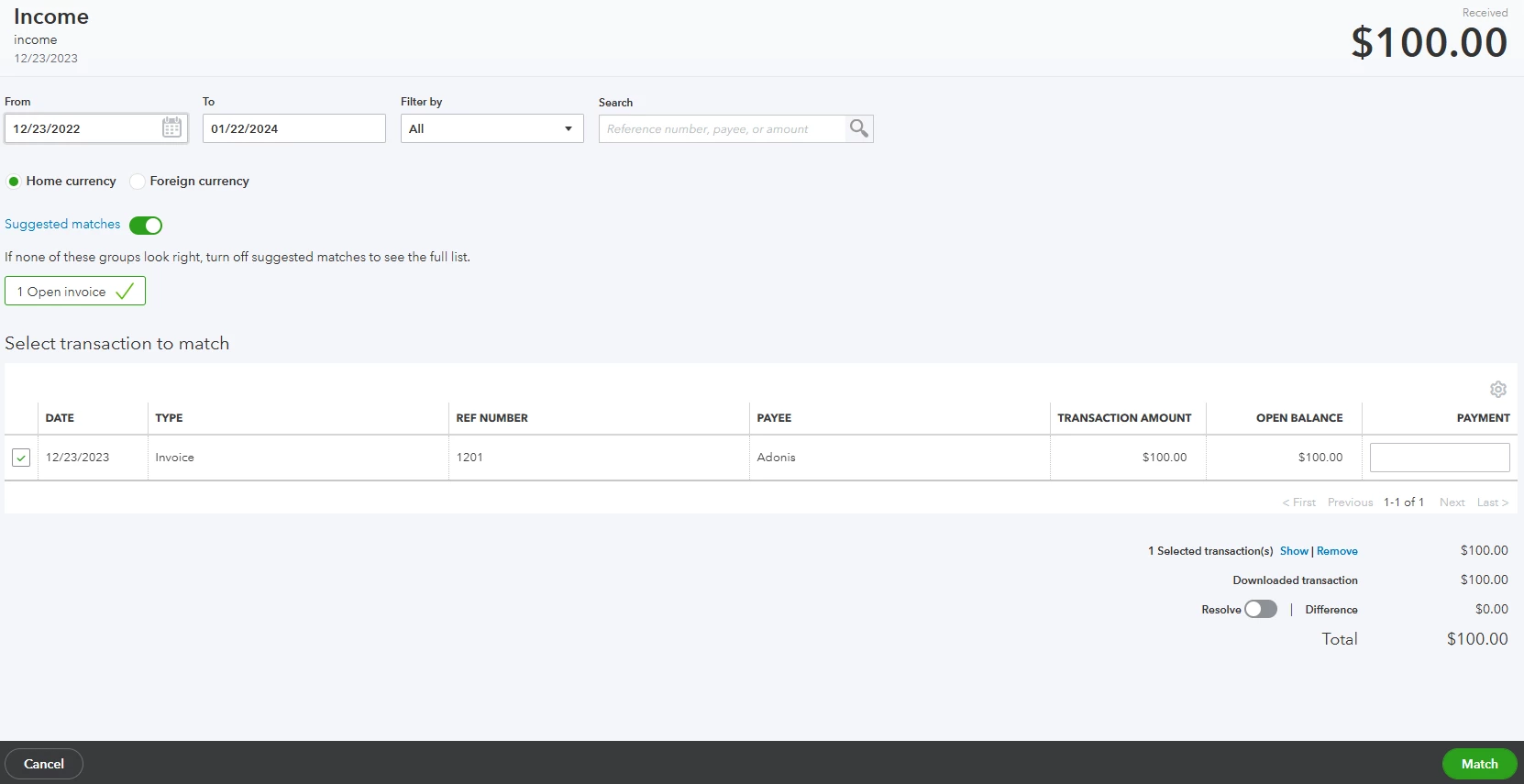Expand the Filter by dropdown
1524x784 pixels.
tap(492, 128)
